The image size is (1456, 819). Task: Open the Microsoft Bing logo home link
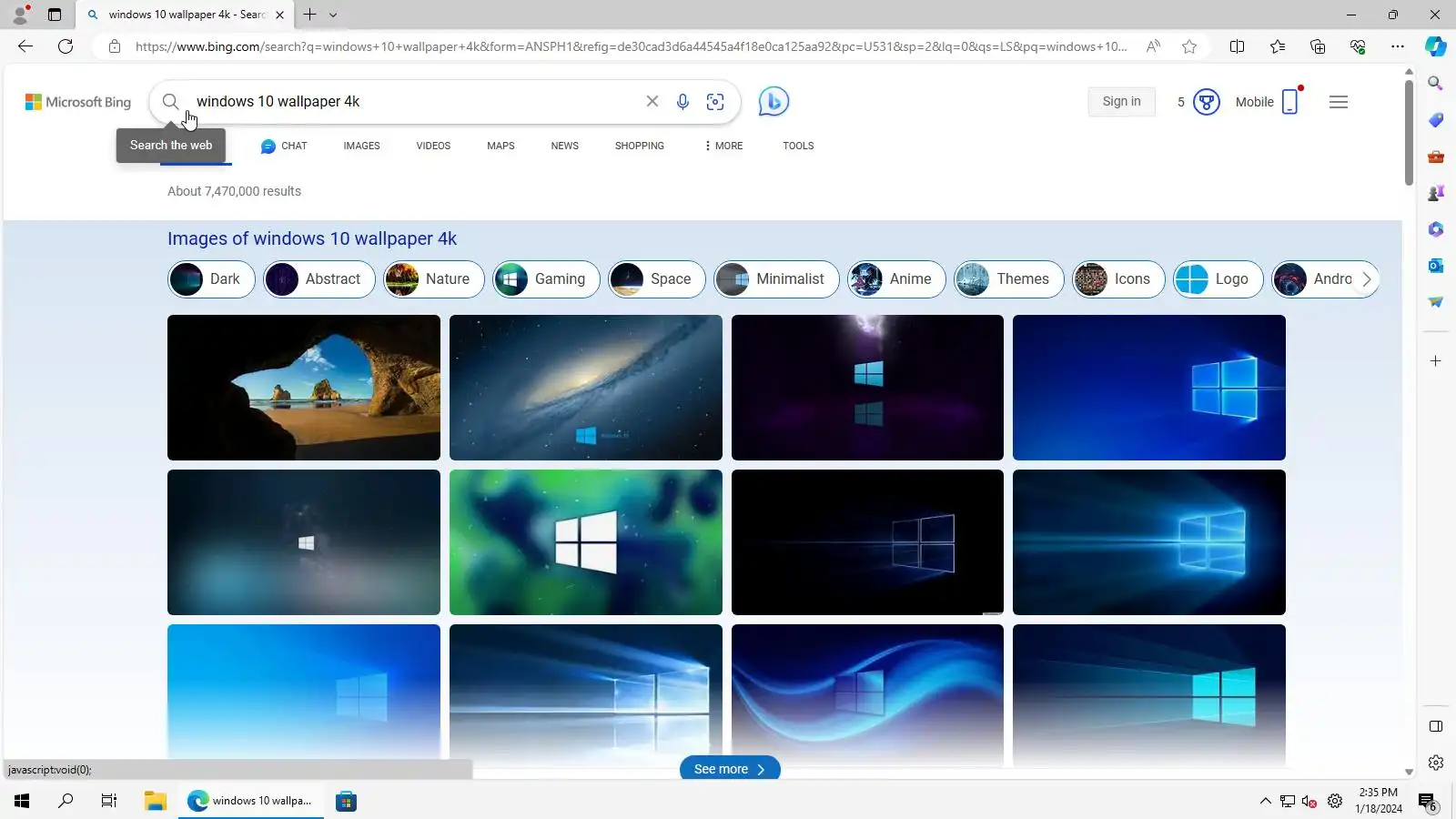click(78, 102)
